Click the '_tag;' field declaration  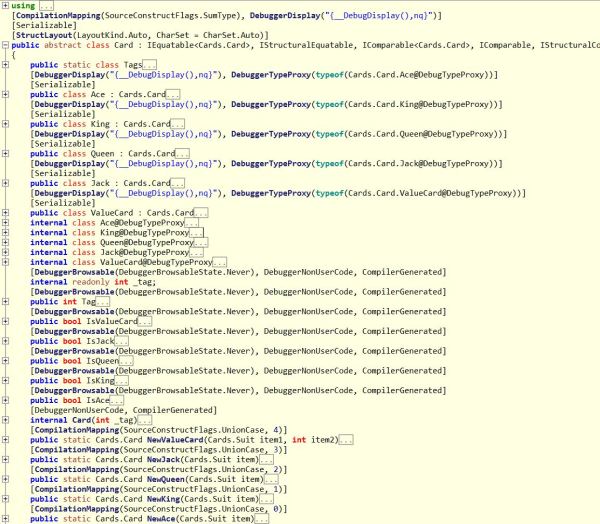click(x=145, y=282)
